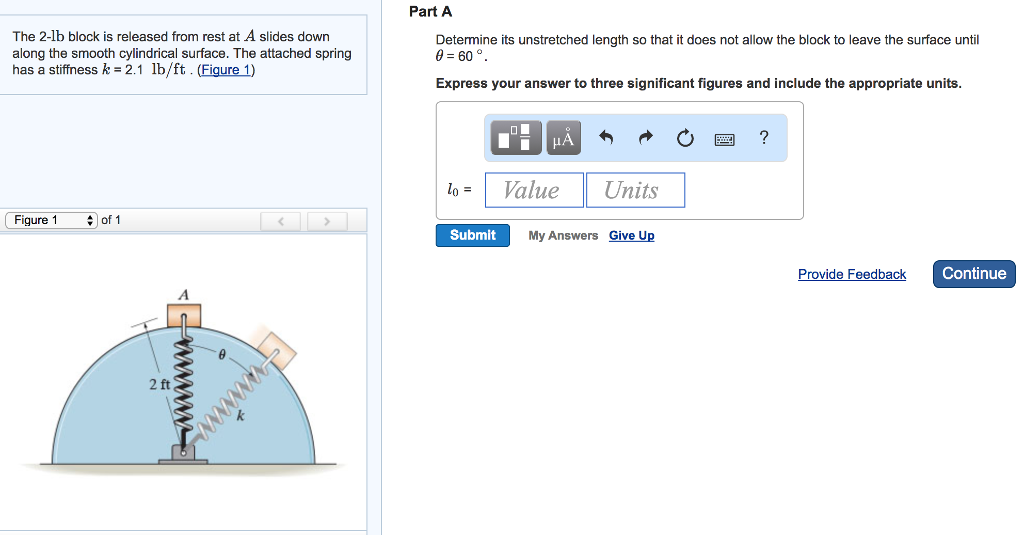
Task: Open the math templates palette
Action: coord(515,138)
